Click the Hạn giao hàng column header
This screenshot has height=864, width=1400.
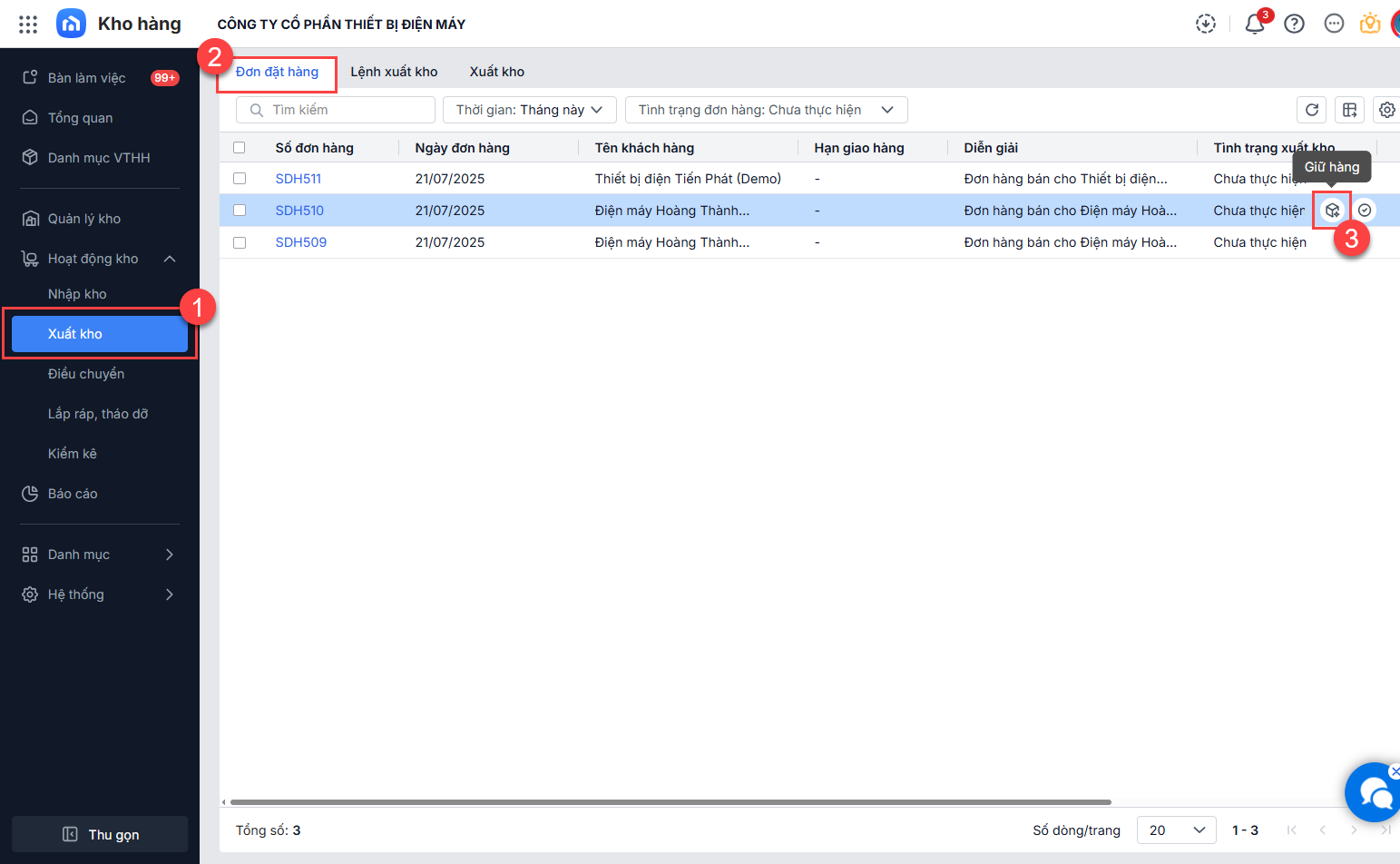[859, 148]
